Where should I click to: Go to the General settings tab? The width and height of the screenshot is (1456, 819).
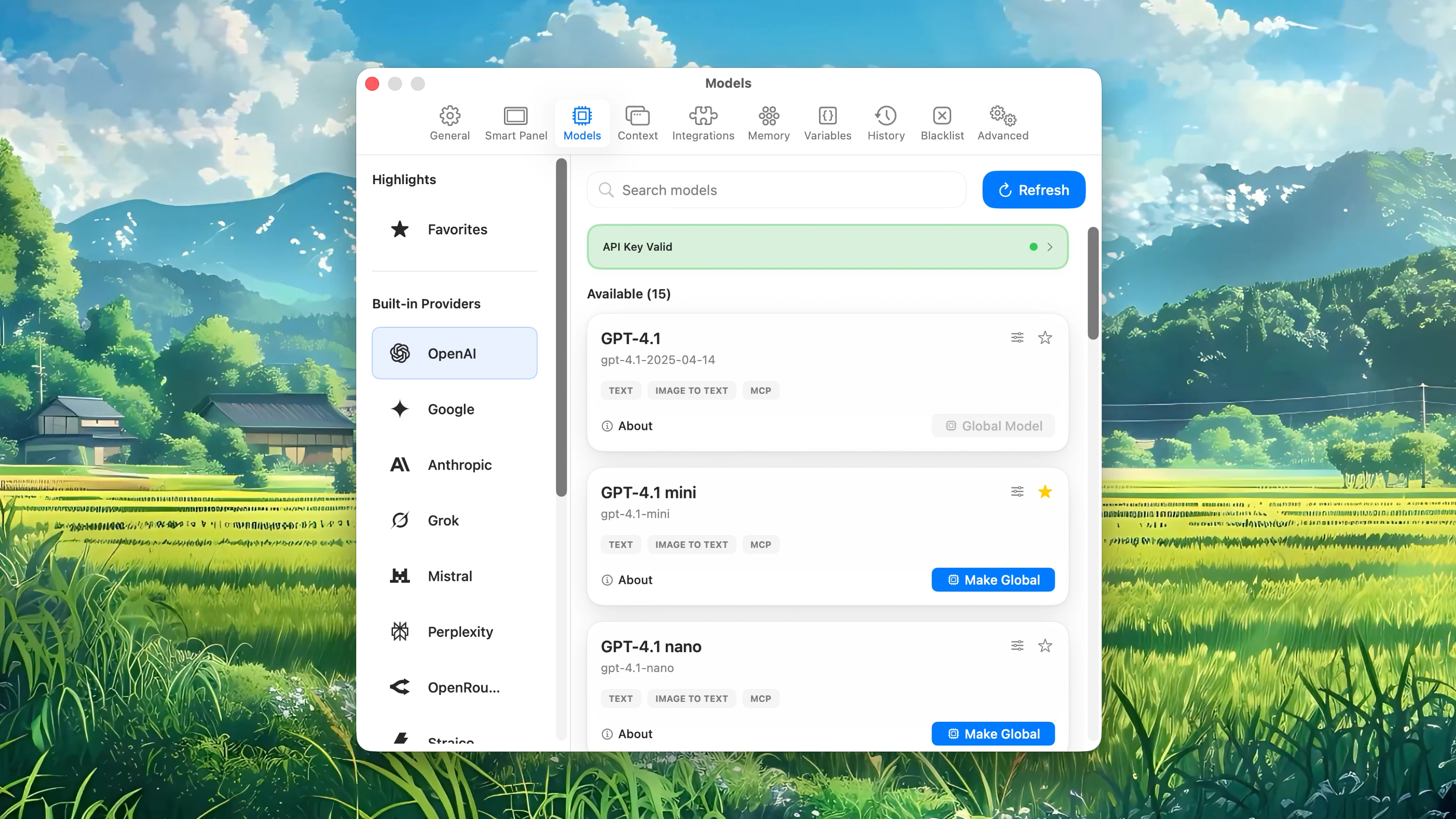coord(449,123)
